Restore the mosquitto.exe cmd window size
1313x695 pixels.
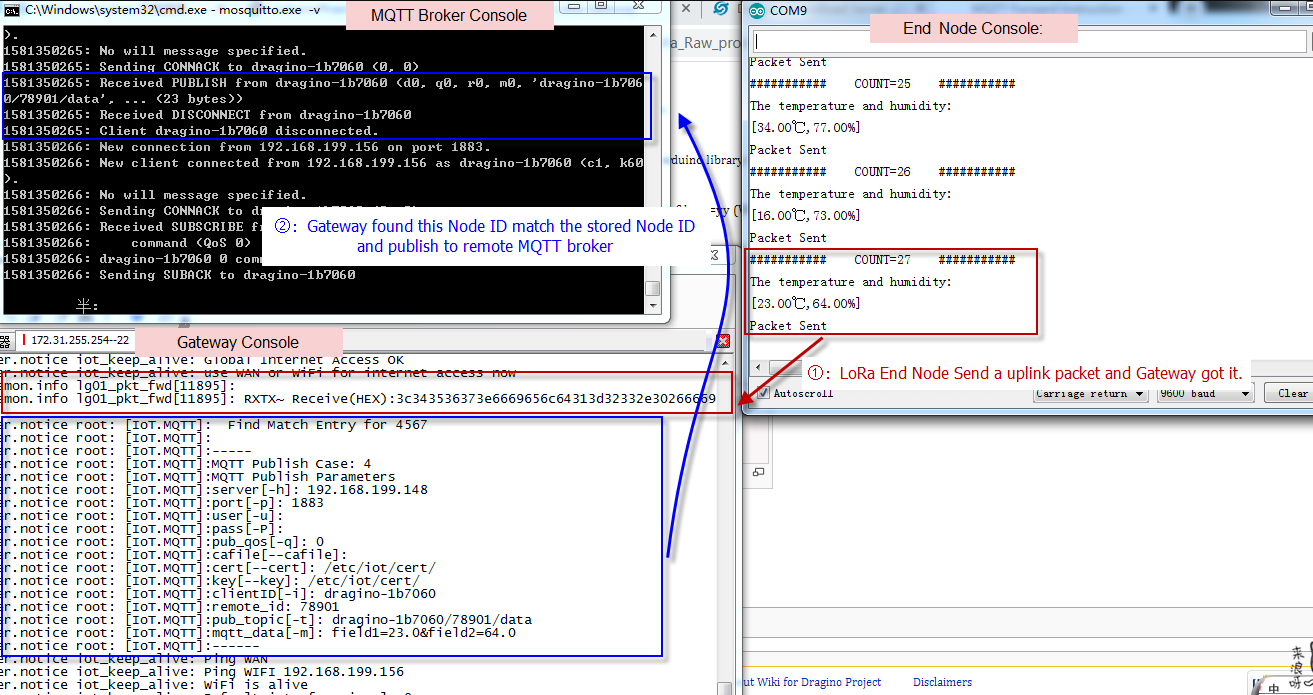[600, 7]
